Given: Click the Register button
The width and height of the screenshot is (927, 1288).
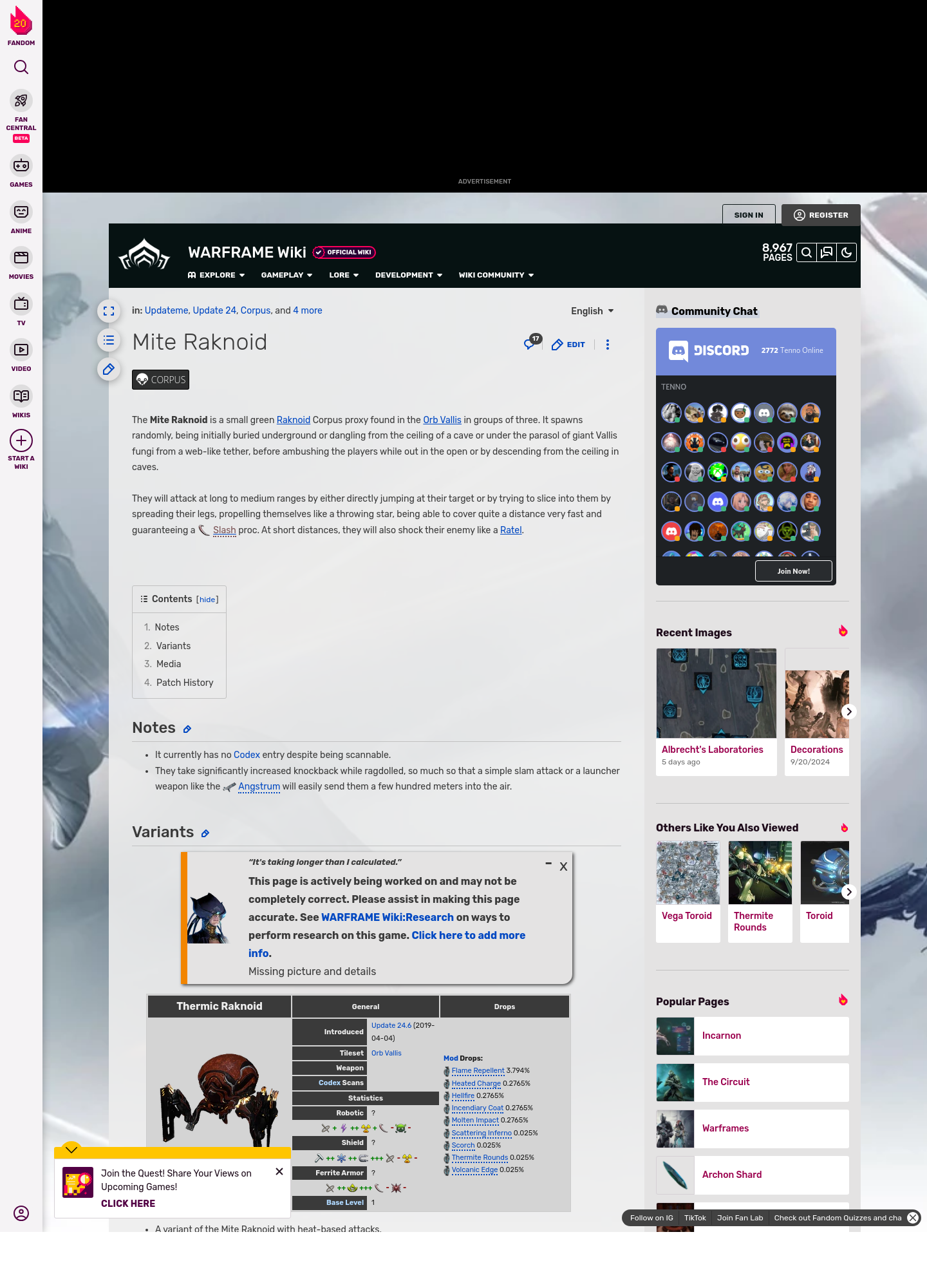Looking at the screenshot, I should coord(821,215).
